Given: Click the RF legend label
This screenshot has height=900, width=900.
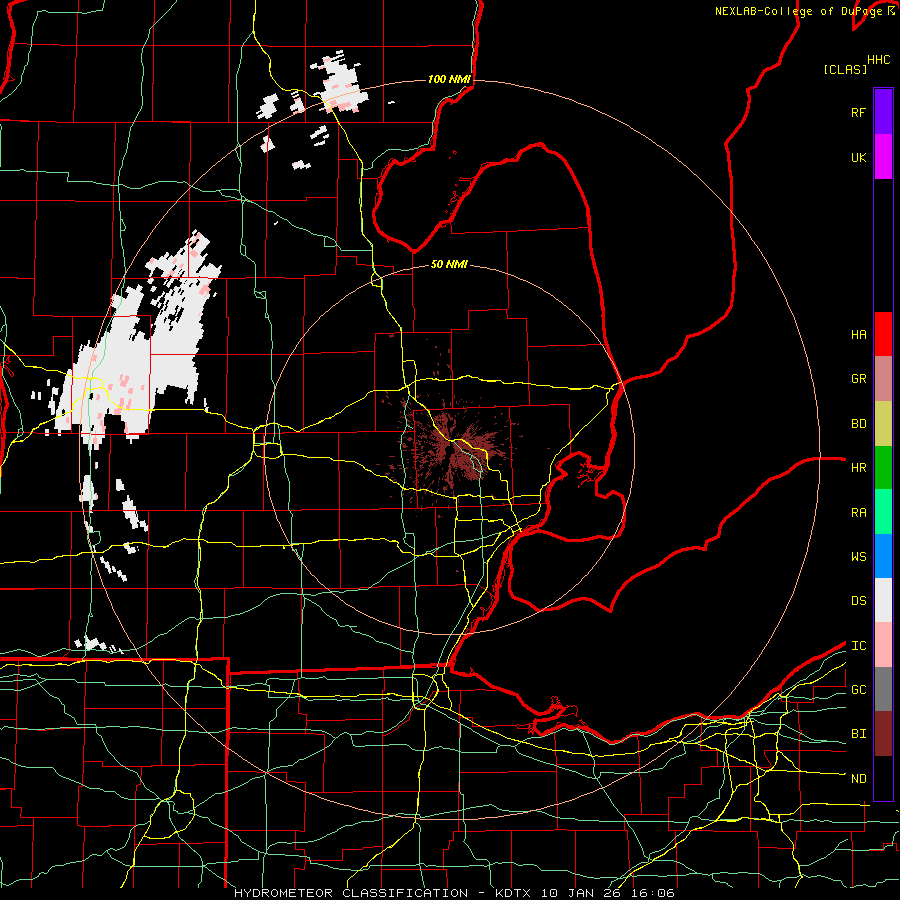Looking at the screenshot, I should pos(858,112).
